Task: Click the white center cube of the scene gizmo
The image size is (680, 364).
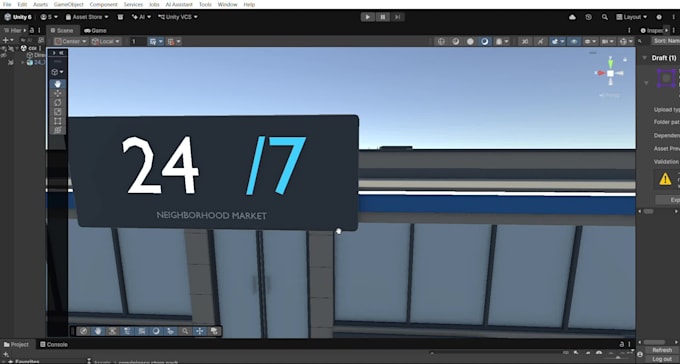Action: [610, 73]
